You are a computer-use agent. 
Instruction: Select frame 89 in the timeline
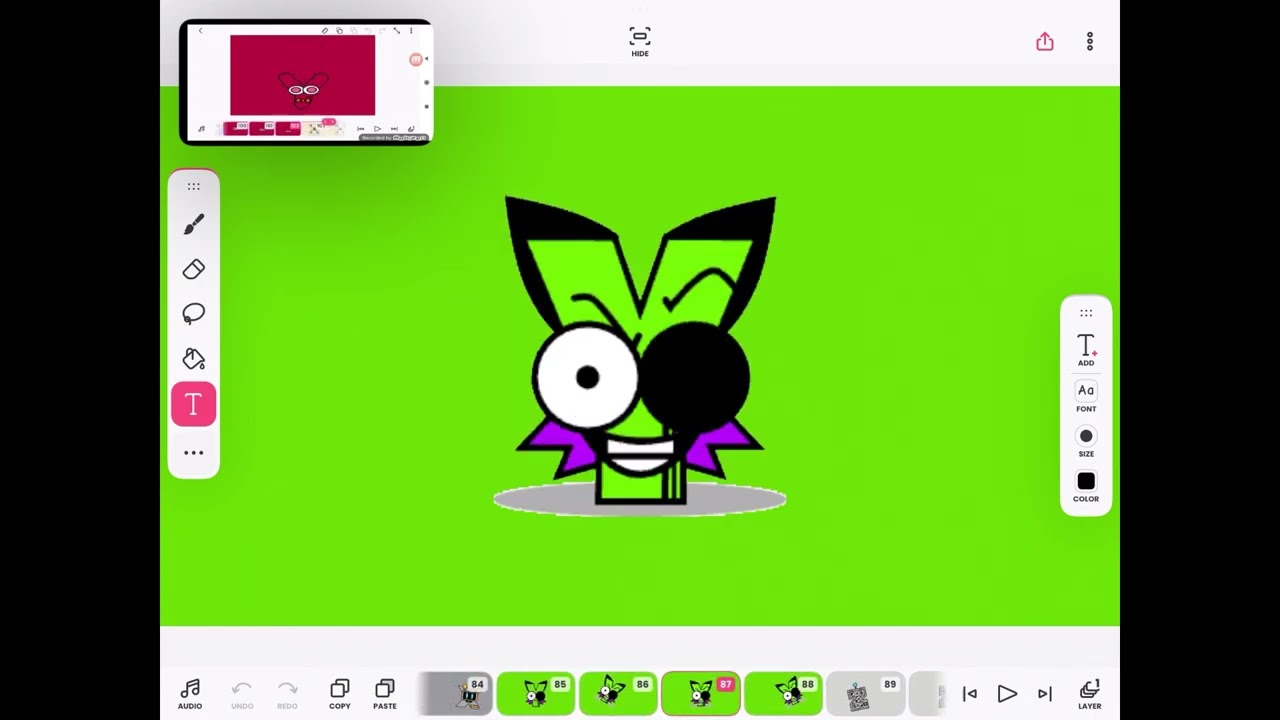click(x=866, y=694)
